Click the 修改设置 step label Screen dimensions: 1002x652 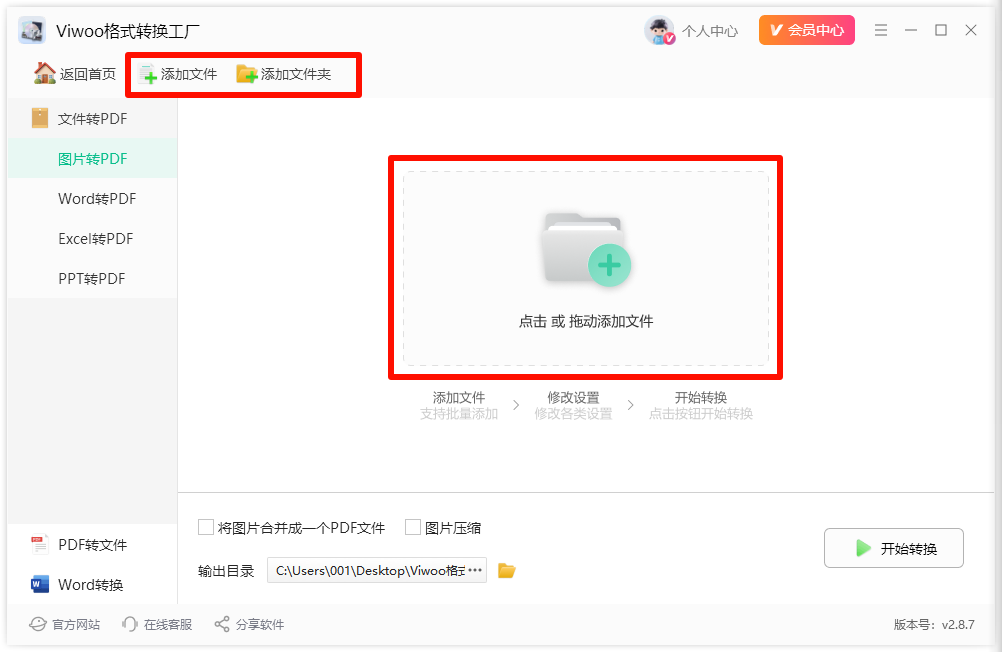click(573, 398)
